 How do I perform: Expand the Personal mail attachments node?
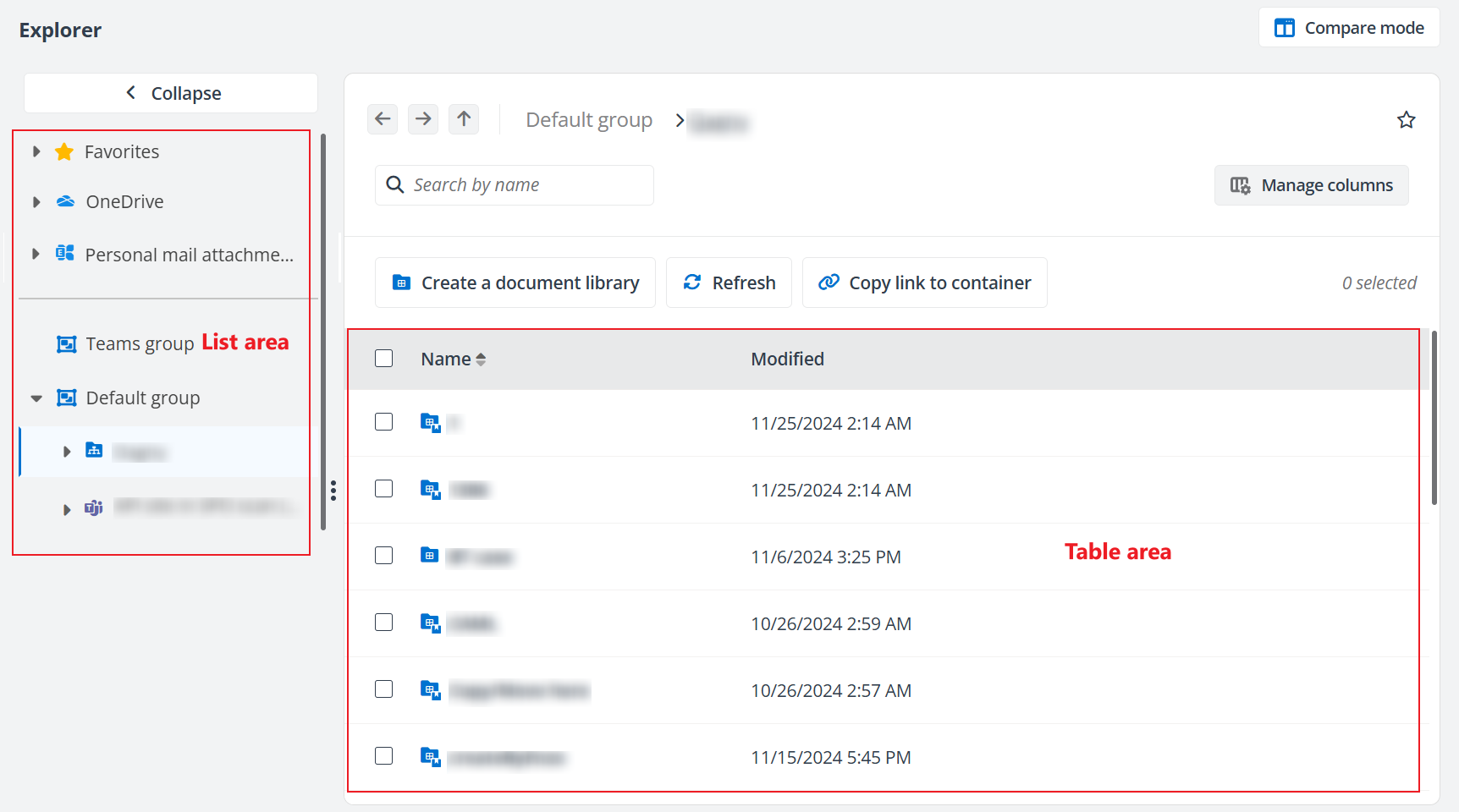[x=36, y=254]
